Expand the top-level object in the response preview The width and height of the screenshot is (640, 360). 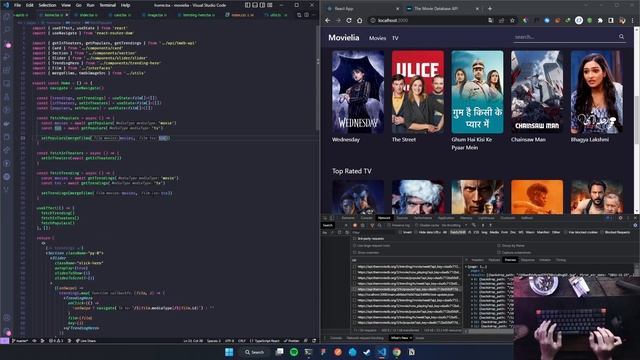466,267
